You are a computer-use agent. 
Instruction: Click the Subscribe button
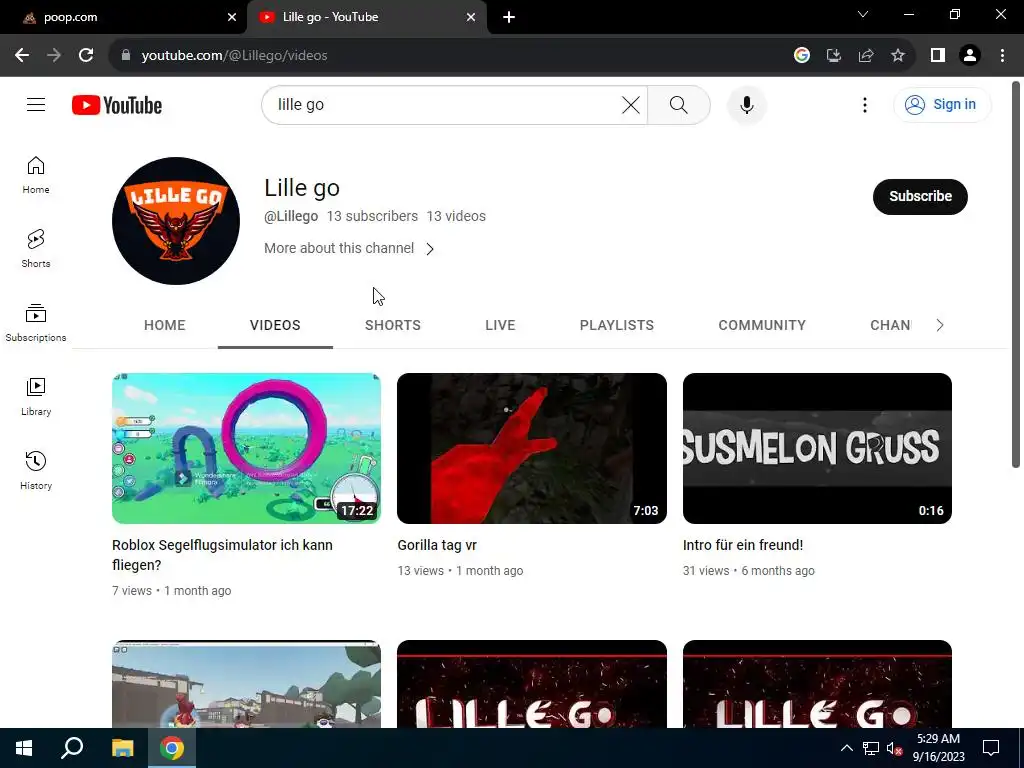coord(920,197)
